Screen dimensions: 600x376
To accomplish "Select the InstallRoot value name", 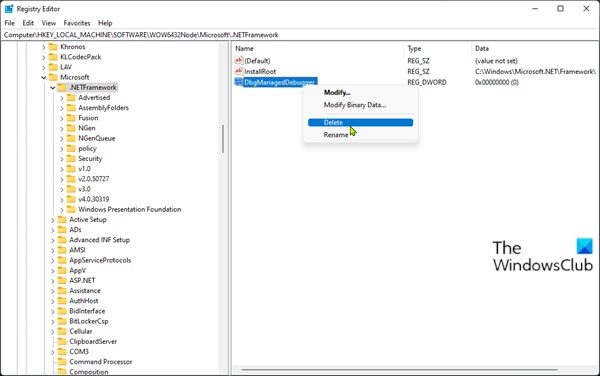I will click(x=260, y=72).
